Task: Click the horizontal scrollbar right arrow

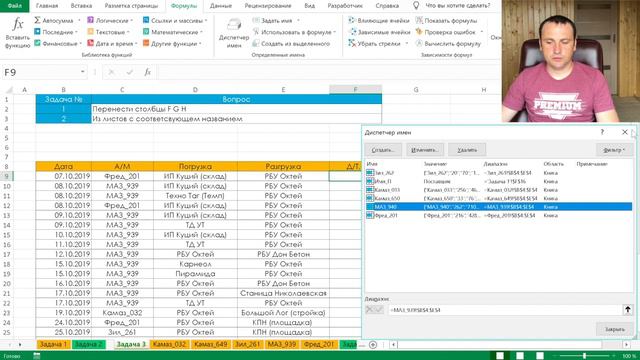Action: pyautogui.click(x=627, y=344)
